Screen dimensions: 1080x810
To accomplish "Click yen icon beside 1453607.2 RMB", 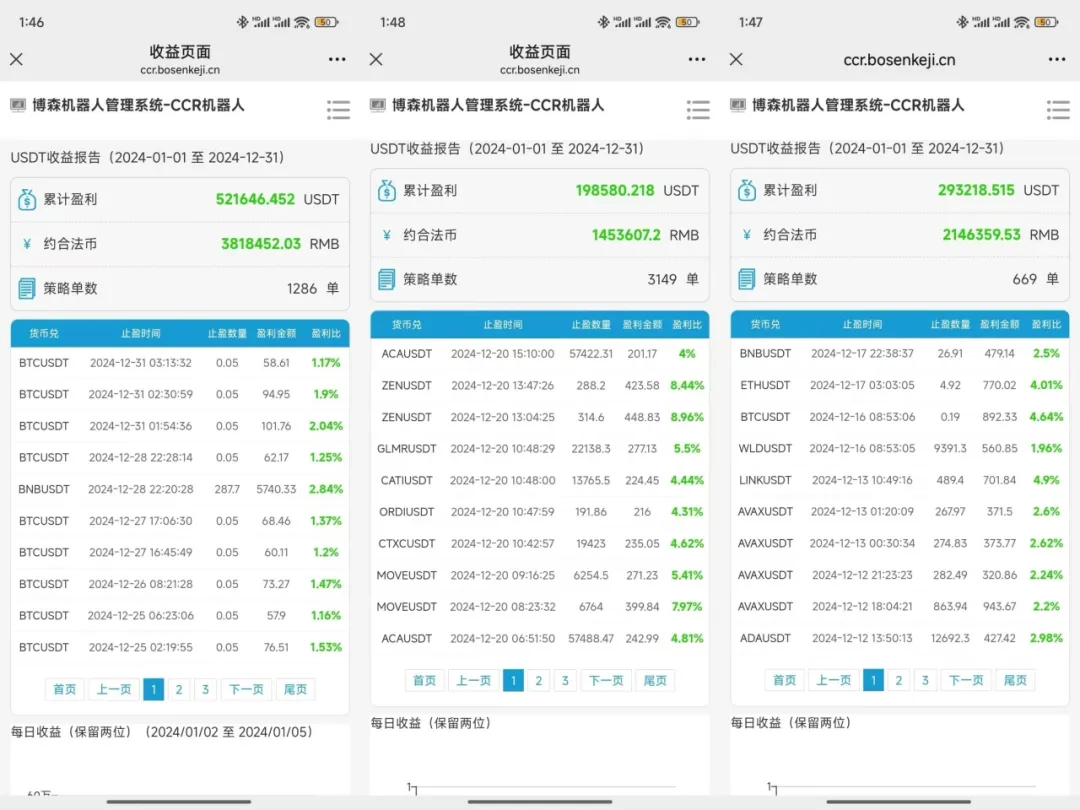I will [x=386, y=235].
